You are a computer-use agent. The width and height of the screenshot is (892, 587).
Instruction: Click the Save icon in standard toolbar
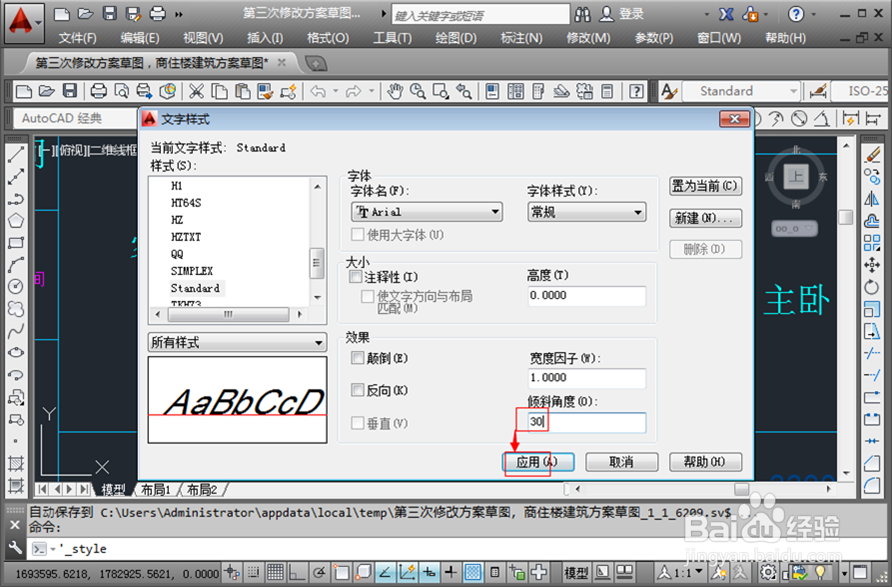[x=69, y=91]
